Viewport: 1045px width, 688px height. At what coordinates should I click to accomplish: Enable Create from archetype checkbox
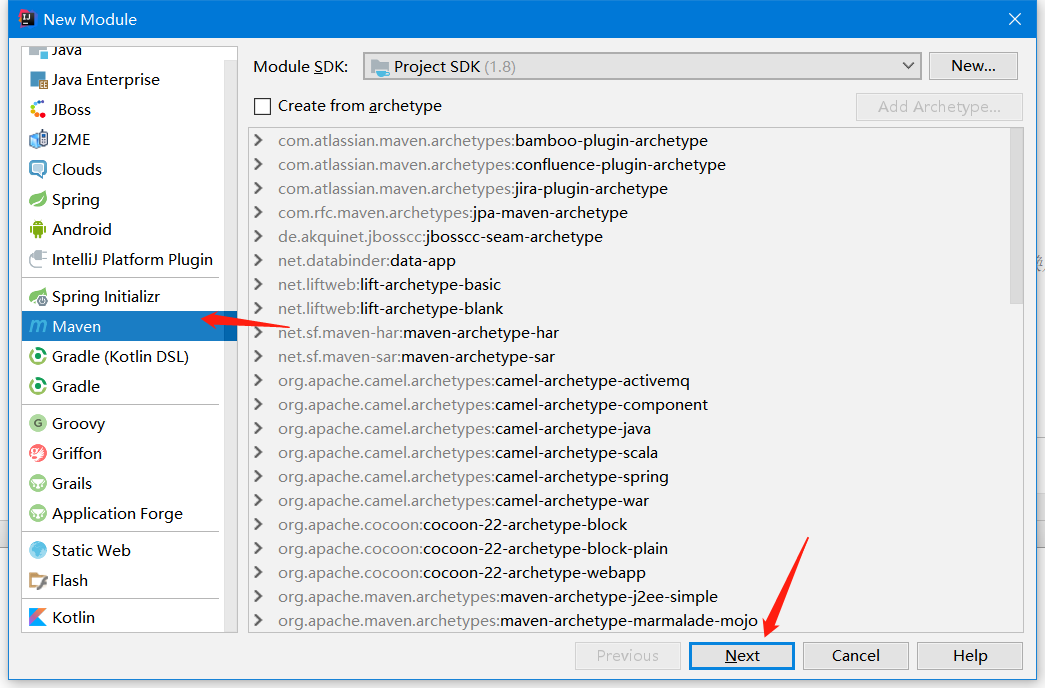tap(263, 107)
